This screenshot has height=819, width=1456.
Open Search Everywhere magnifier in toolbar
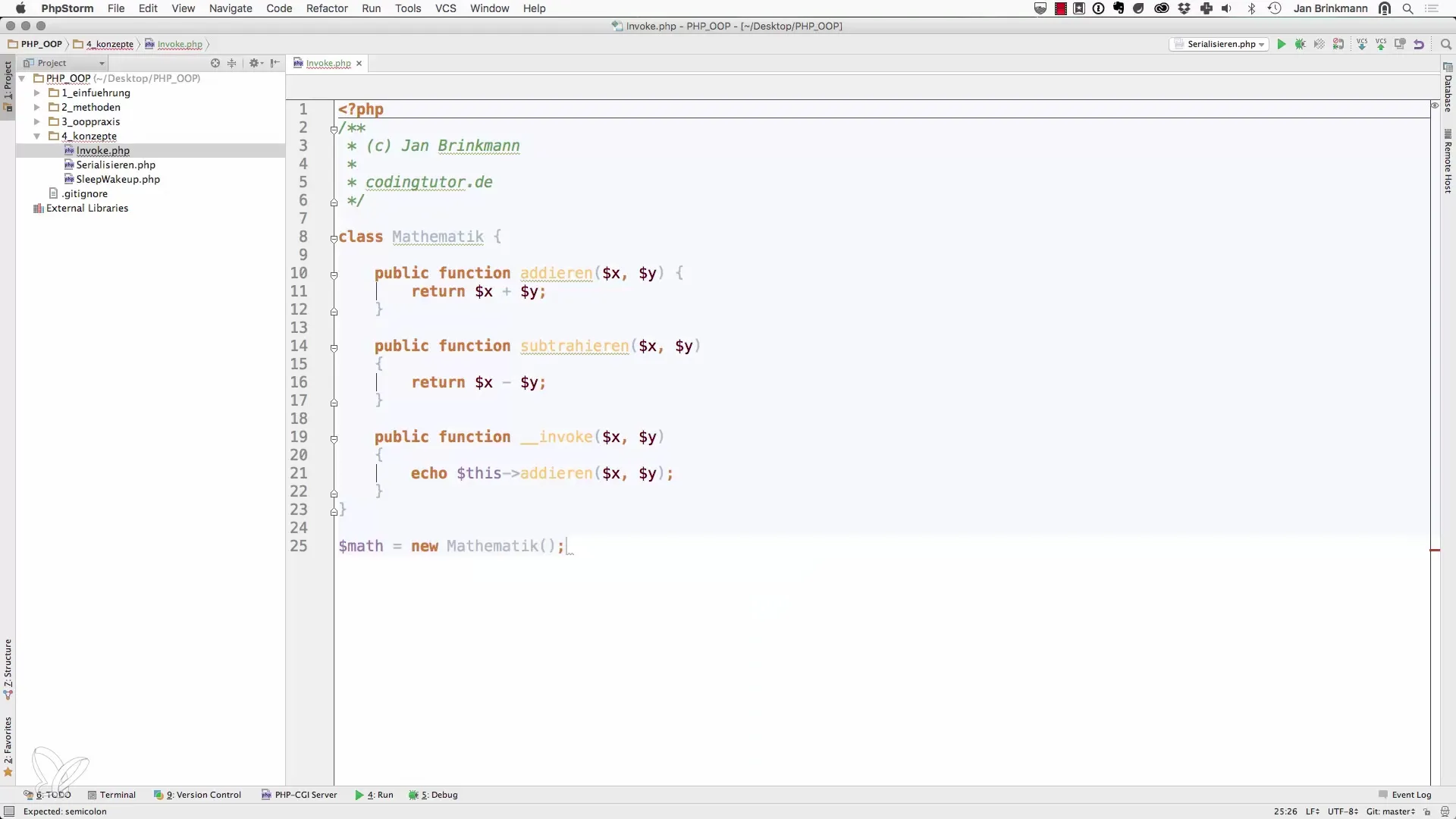1445,44
